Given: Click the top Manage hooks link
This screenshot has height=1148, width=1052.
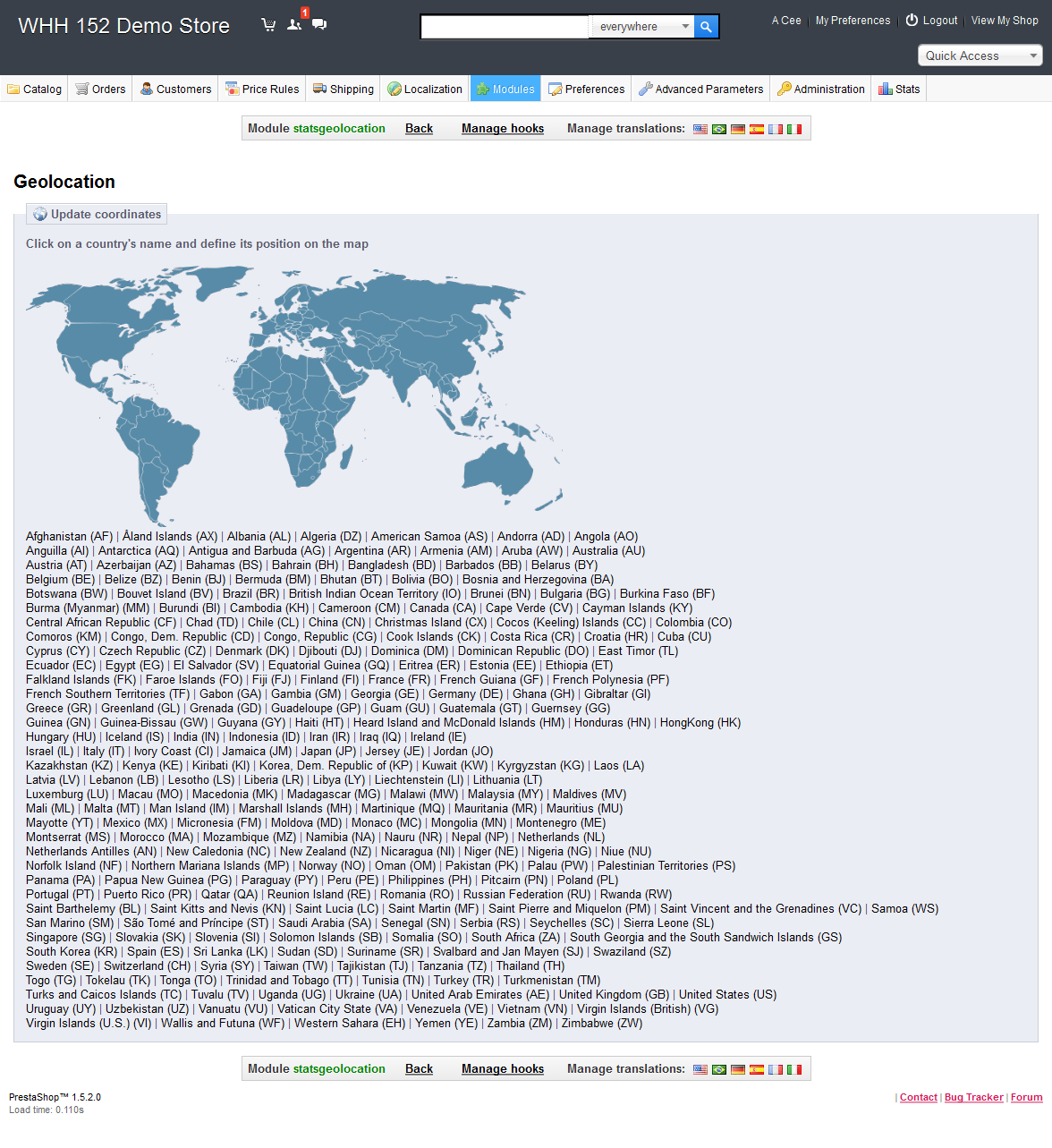Looking at the screenshot, I should pos(503,129).
